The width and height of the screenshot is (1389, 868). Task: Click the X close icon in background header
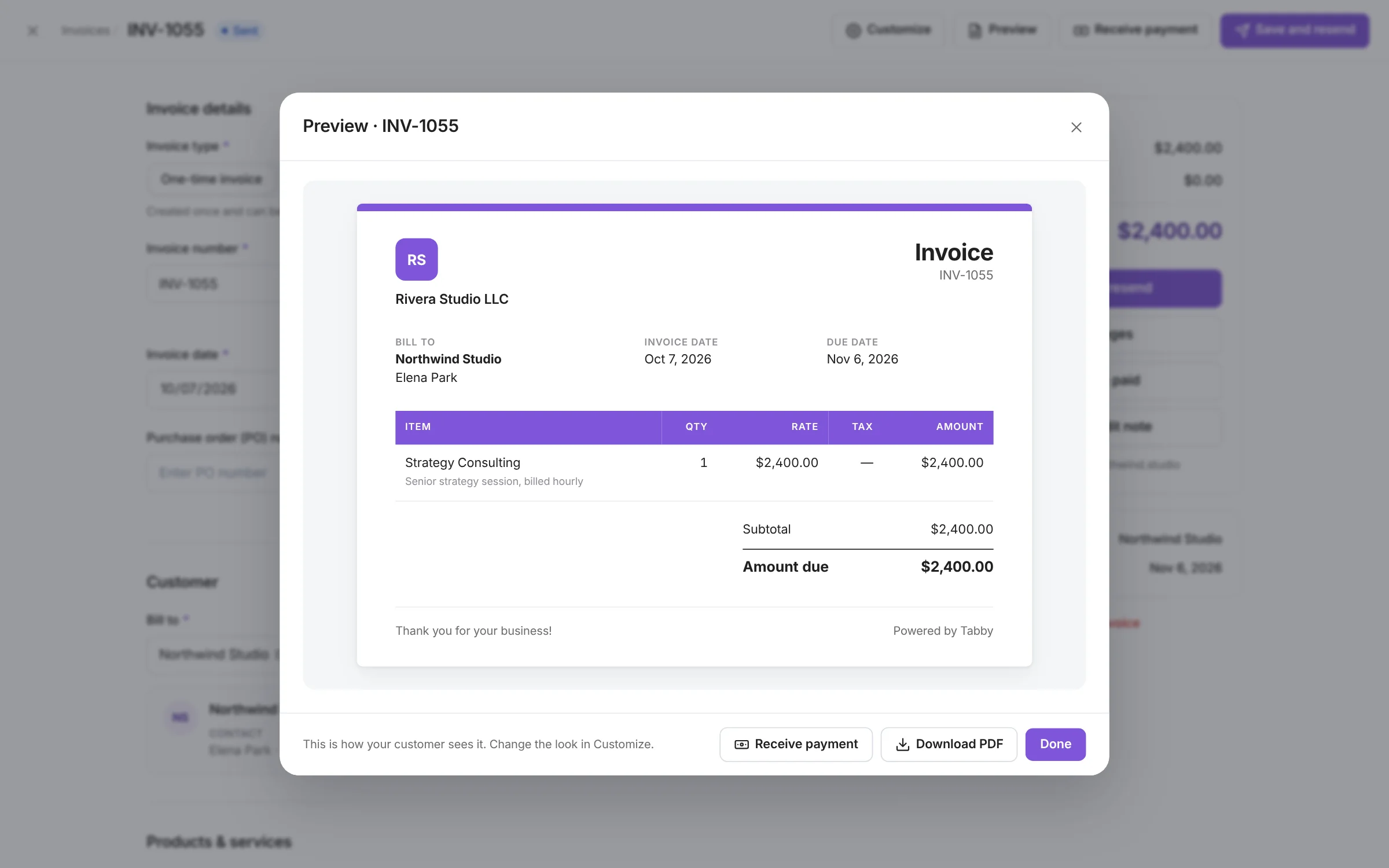click(x=33, y=31)
